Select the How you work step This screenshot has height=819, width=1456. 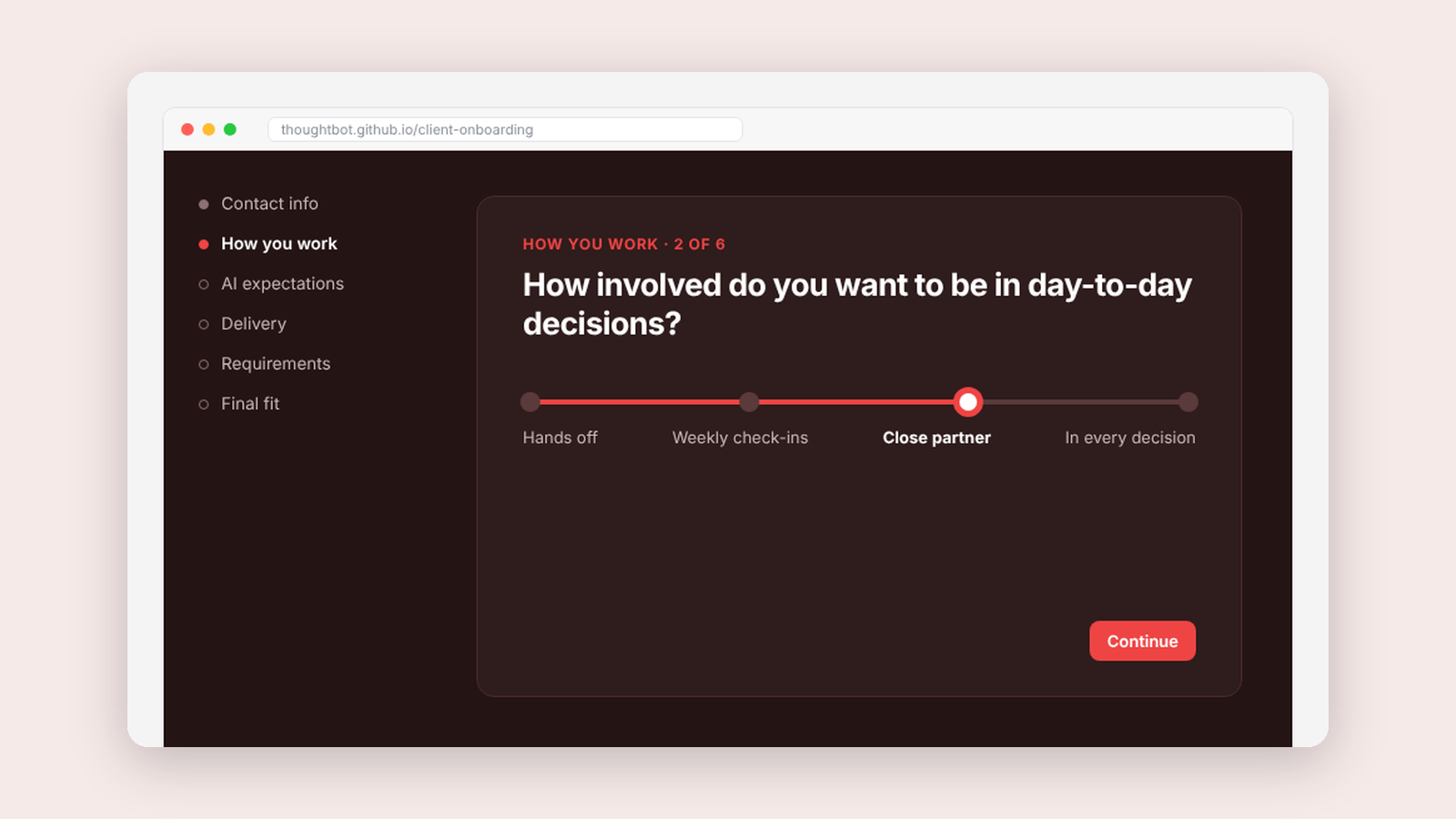tap(268, 244)
